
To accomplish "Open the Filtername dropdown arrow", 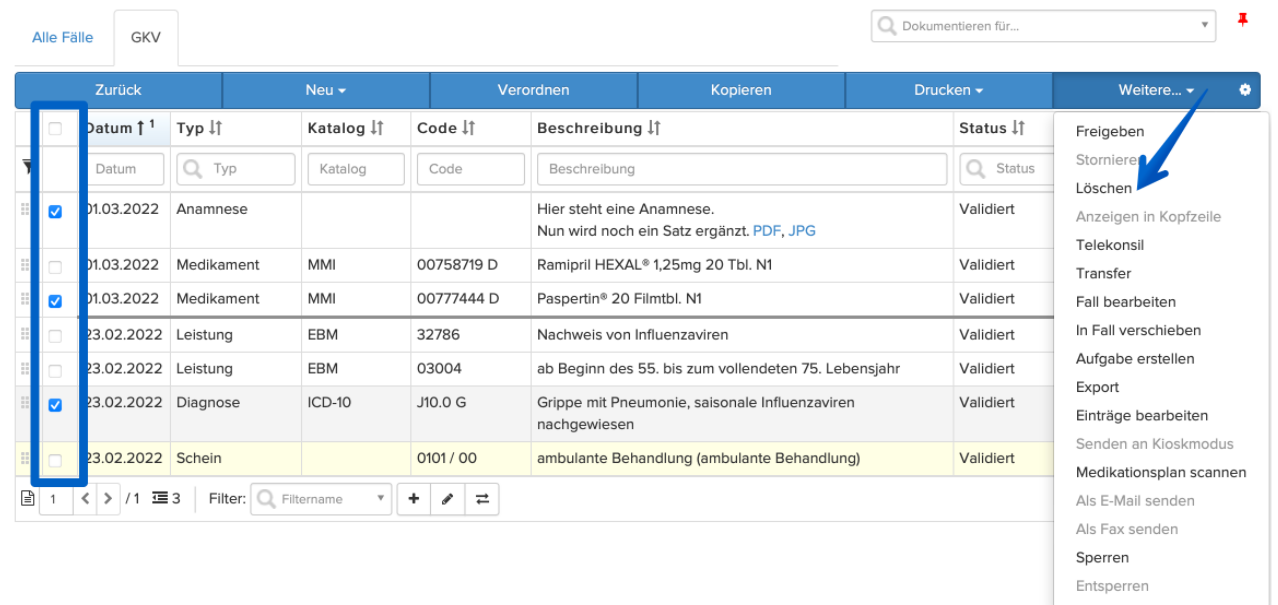I will 380,498.
